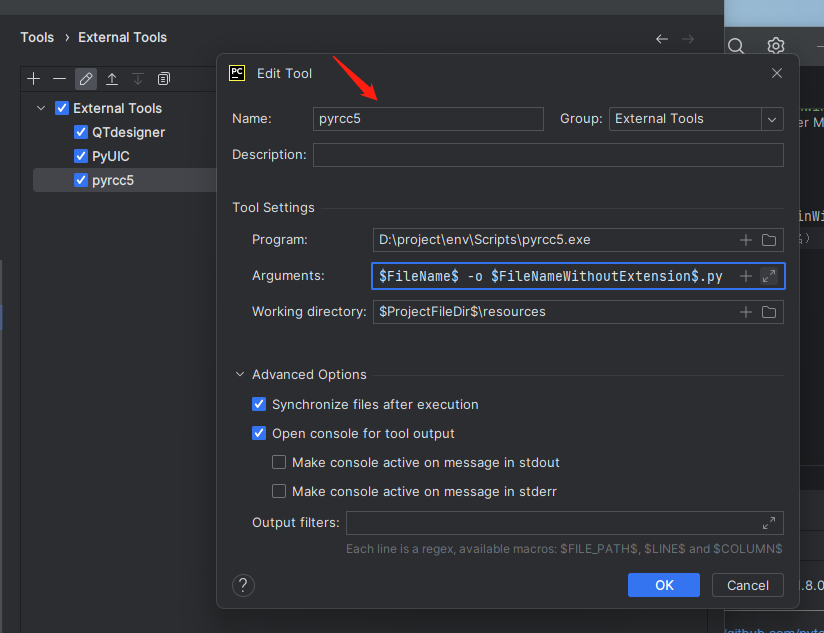This screenshot has width=824, height=633.
Task: Click the Add tool plus icon
Action: [34, 78]
